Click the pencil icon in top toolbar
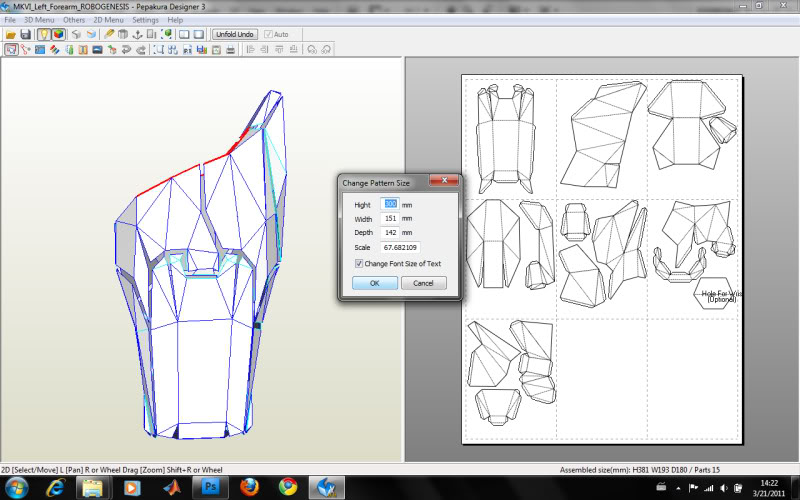Image resolution: width=800 pixels, height=500 pixels. [108, 34]
